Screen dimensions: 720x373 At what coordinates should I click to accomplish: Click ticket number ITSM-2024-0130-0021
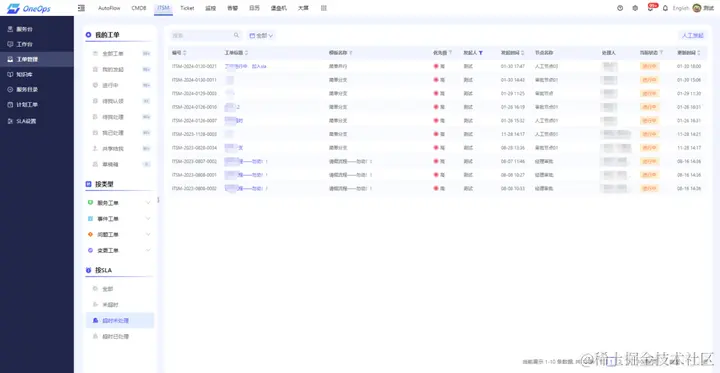[194, 66]
